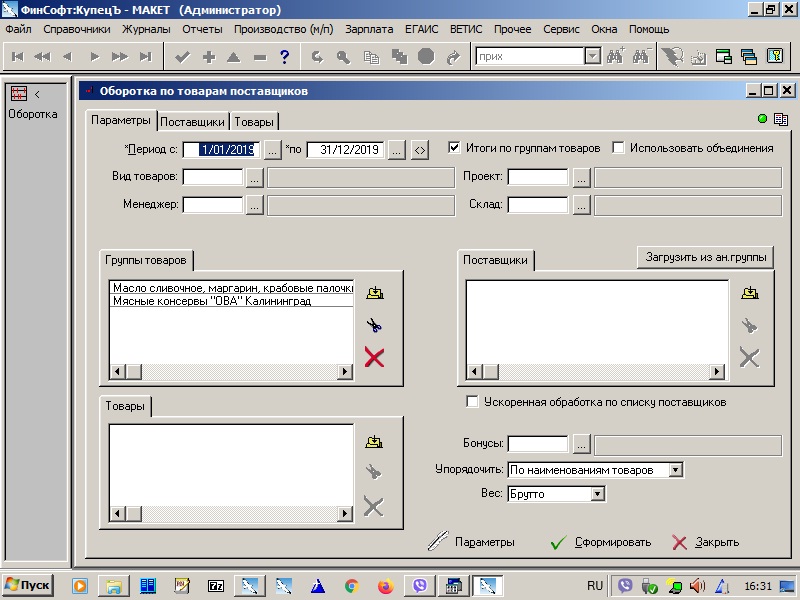800x600 pixels.
Task: Click the Менеджер input field
Action: 213,205
